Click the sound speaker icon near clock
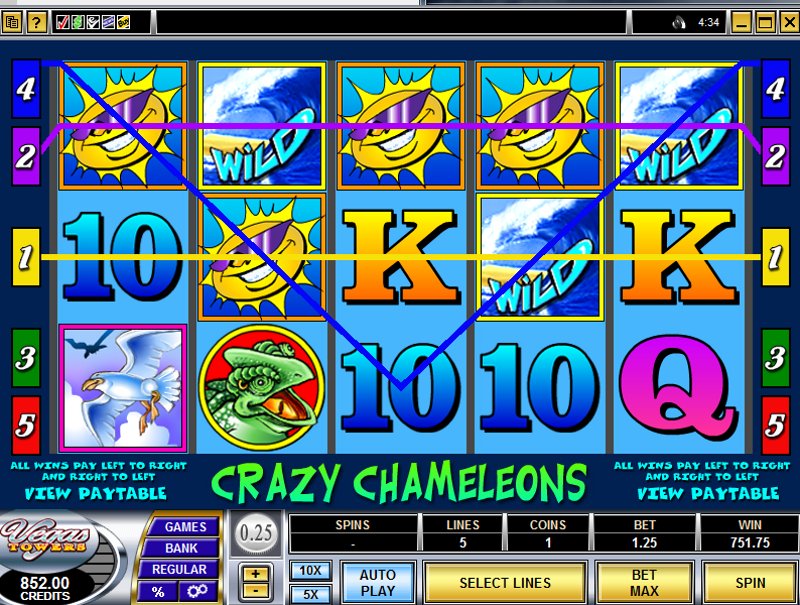 [679, 22]
